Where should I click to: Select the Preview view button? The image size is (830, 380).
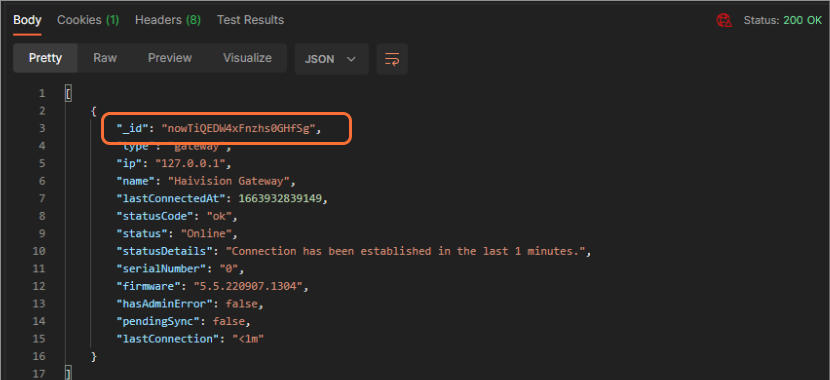coord(170,58)
